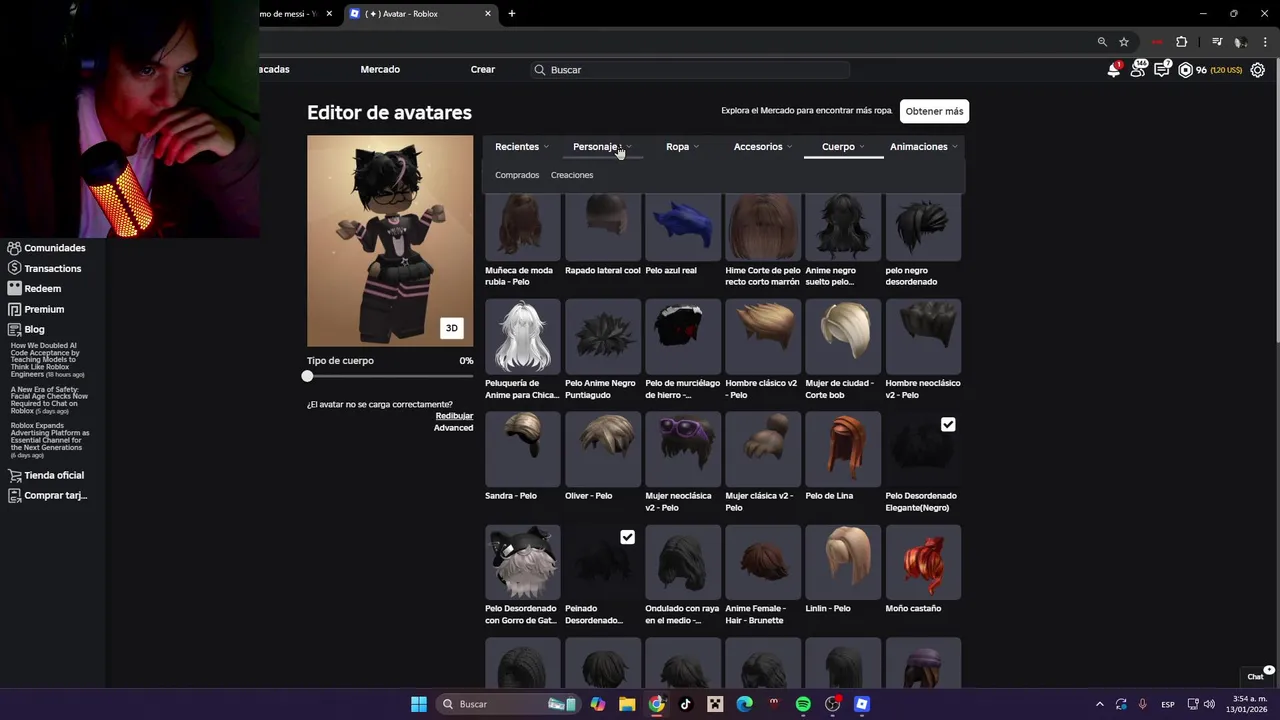Show hidden system tray icons
1280x720 pixels.
[1099, 704]
